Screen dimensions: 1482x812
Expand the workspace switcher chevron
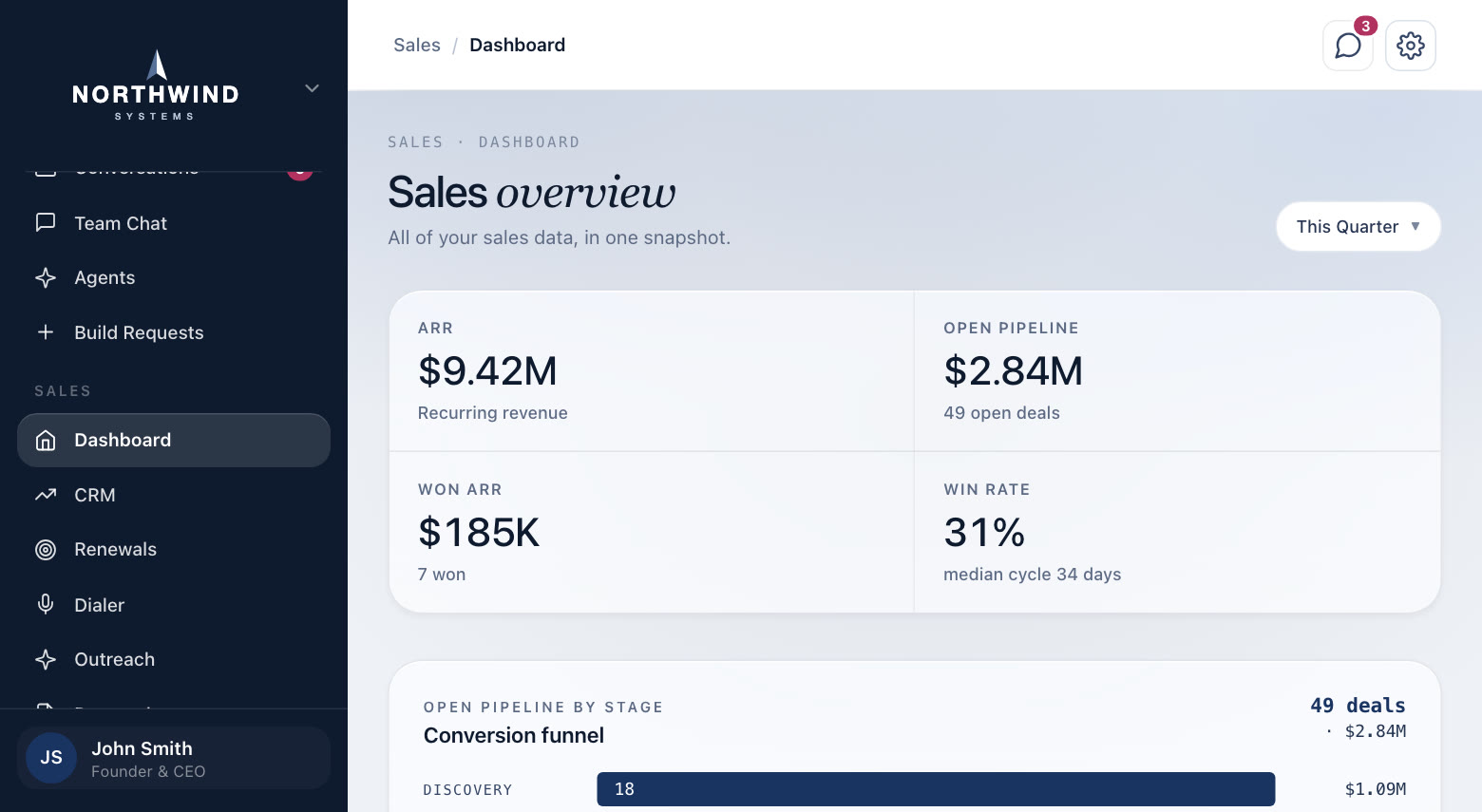(x=312, y=88)
